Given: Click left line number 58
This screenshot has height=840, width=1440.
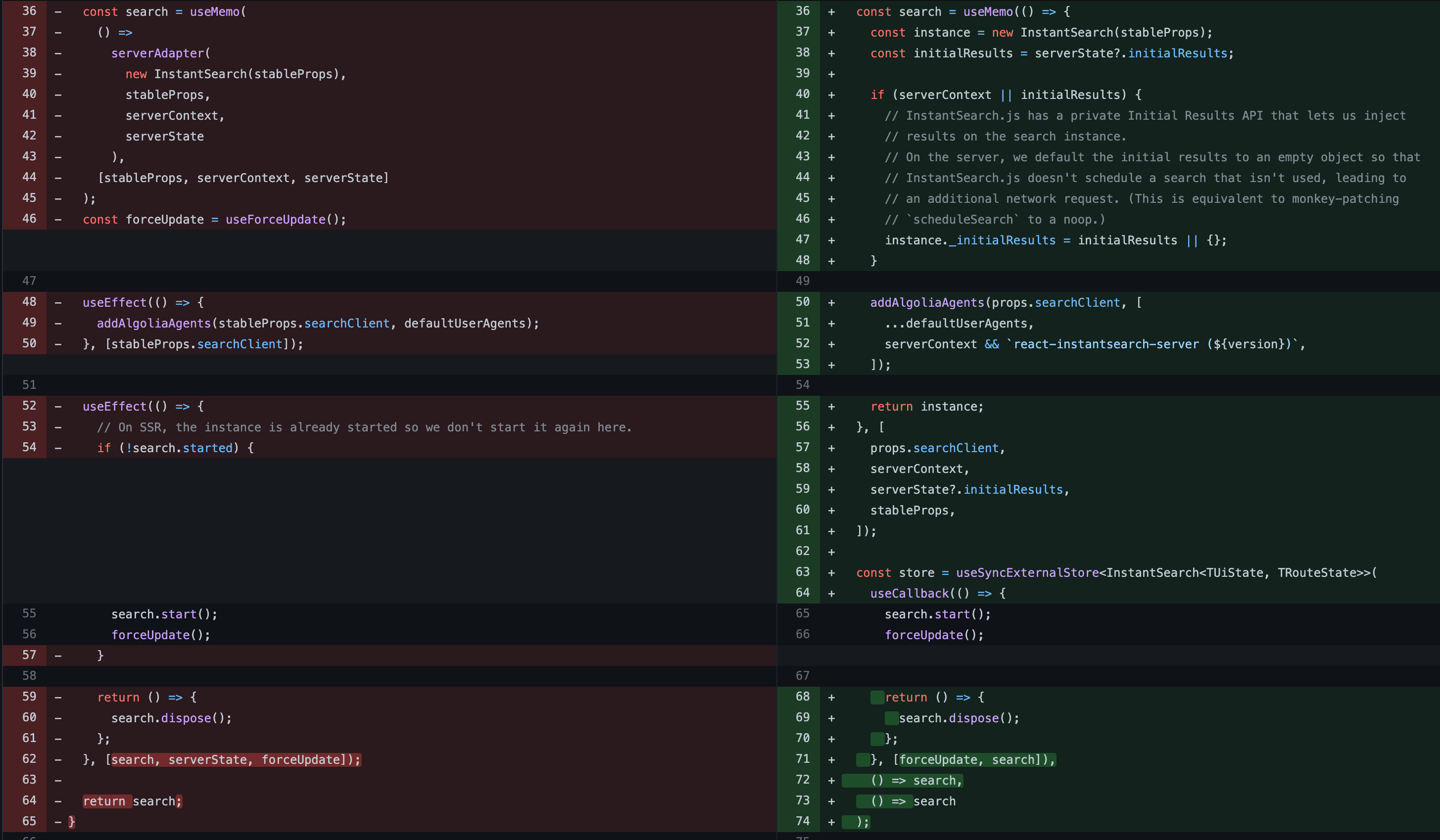Looking at the screenshot, I should [29, 675].
